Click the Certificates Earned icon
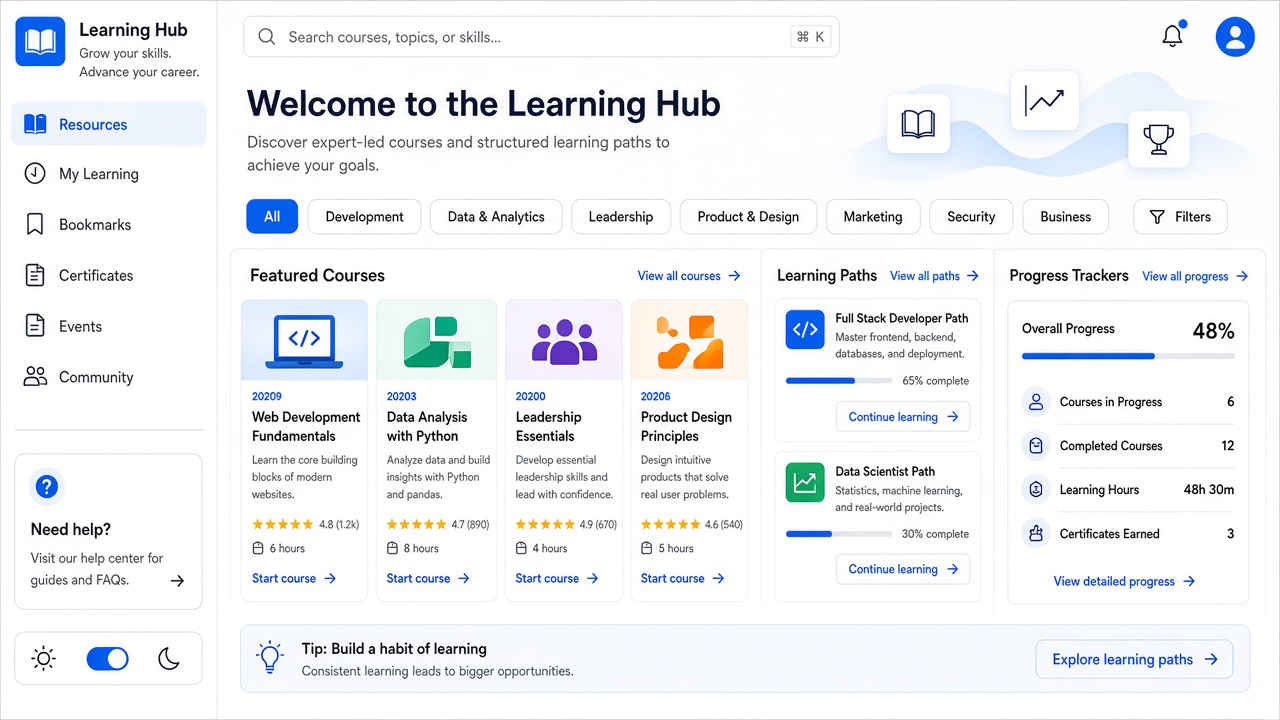The height and width of the screenshot is (720, 1280). [1036, 533]
